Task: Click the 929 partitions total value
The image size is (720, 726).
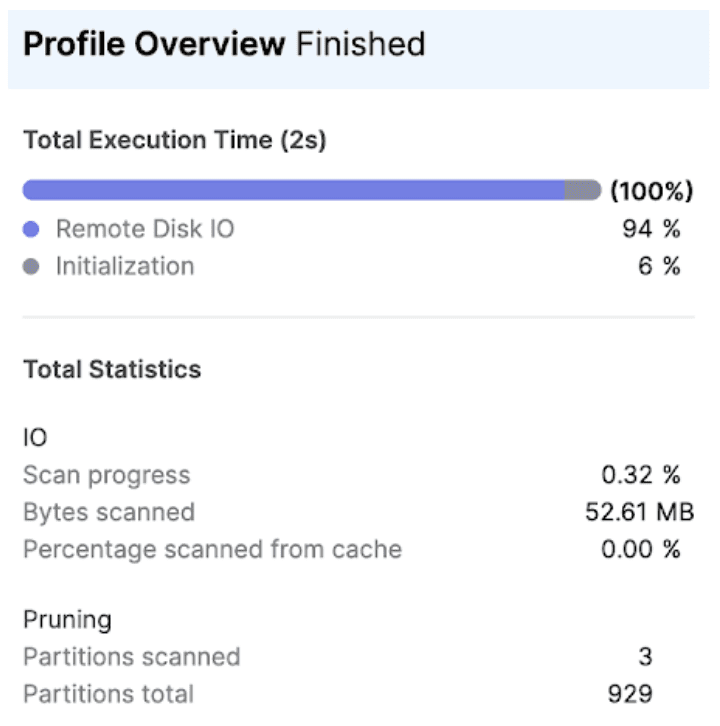Action: [x=631, y=694]
